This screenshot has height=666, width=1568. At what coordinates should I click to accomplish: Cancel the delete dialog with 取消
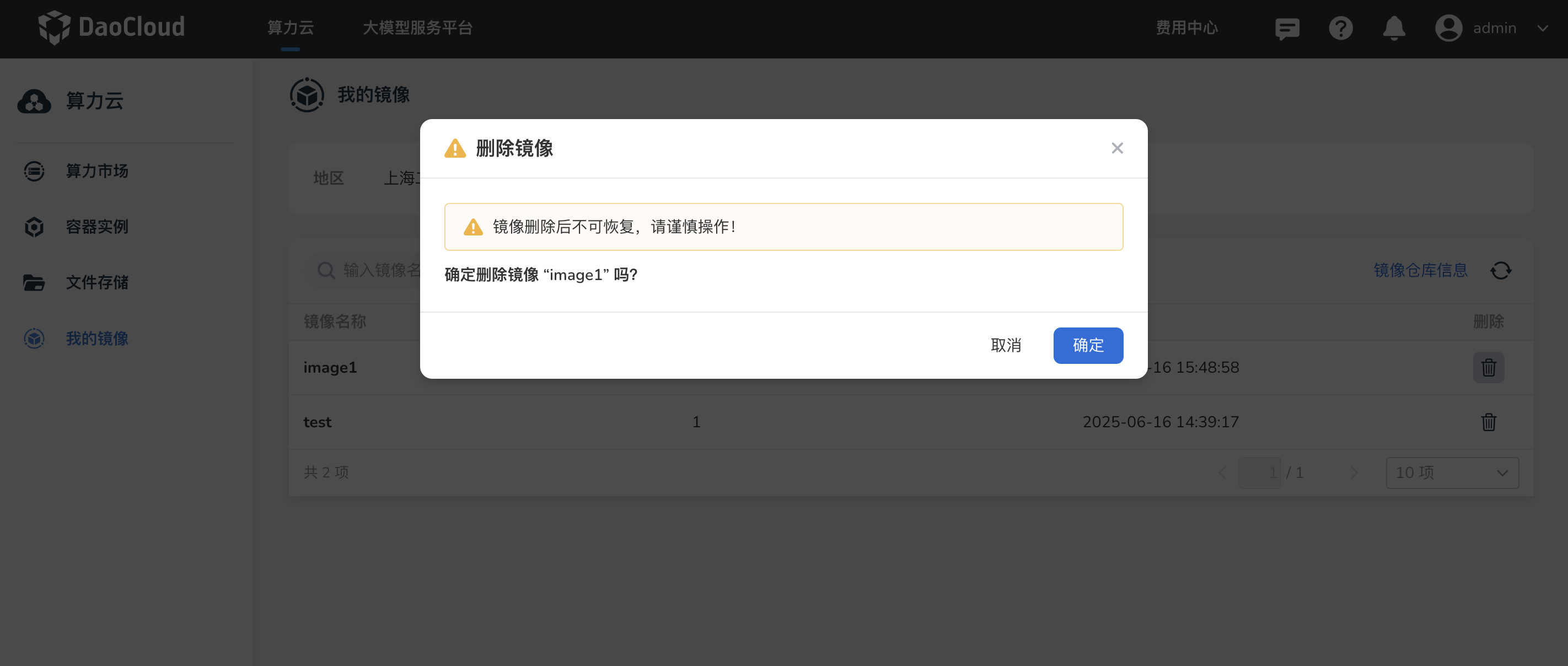1006,345
